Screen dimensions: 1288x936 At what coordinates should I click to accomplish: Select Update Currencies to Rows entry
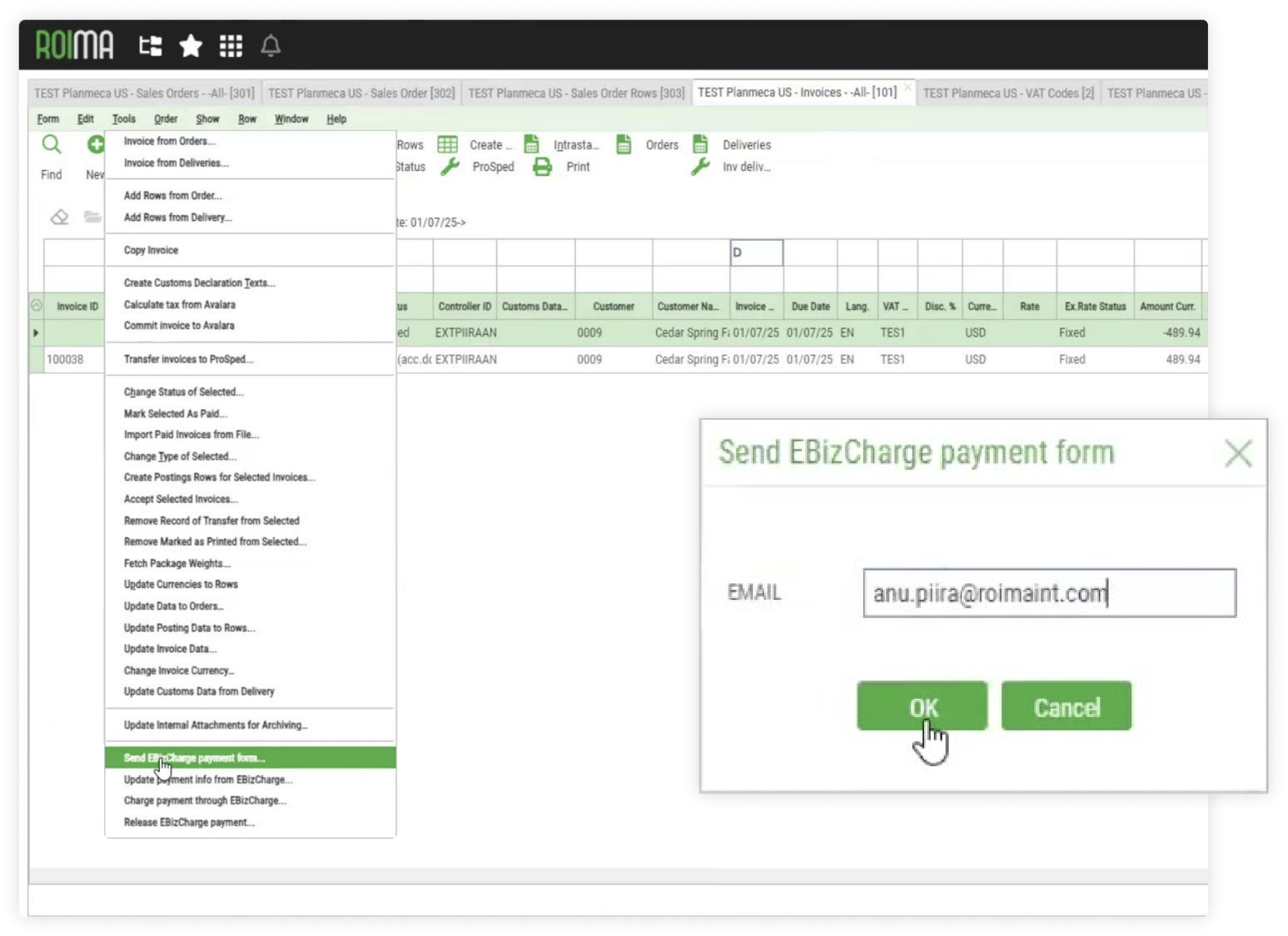250,585
